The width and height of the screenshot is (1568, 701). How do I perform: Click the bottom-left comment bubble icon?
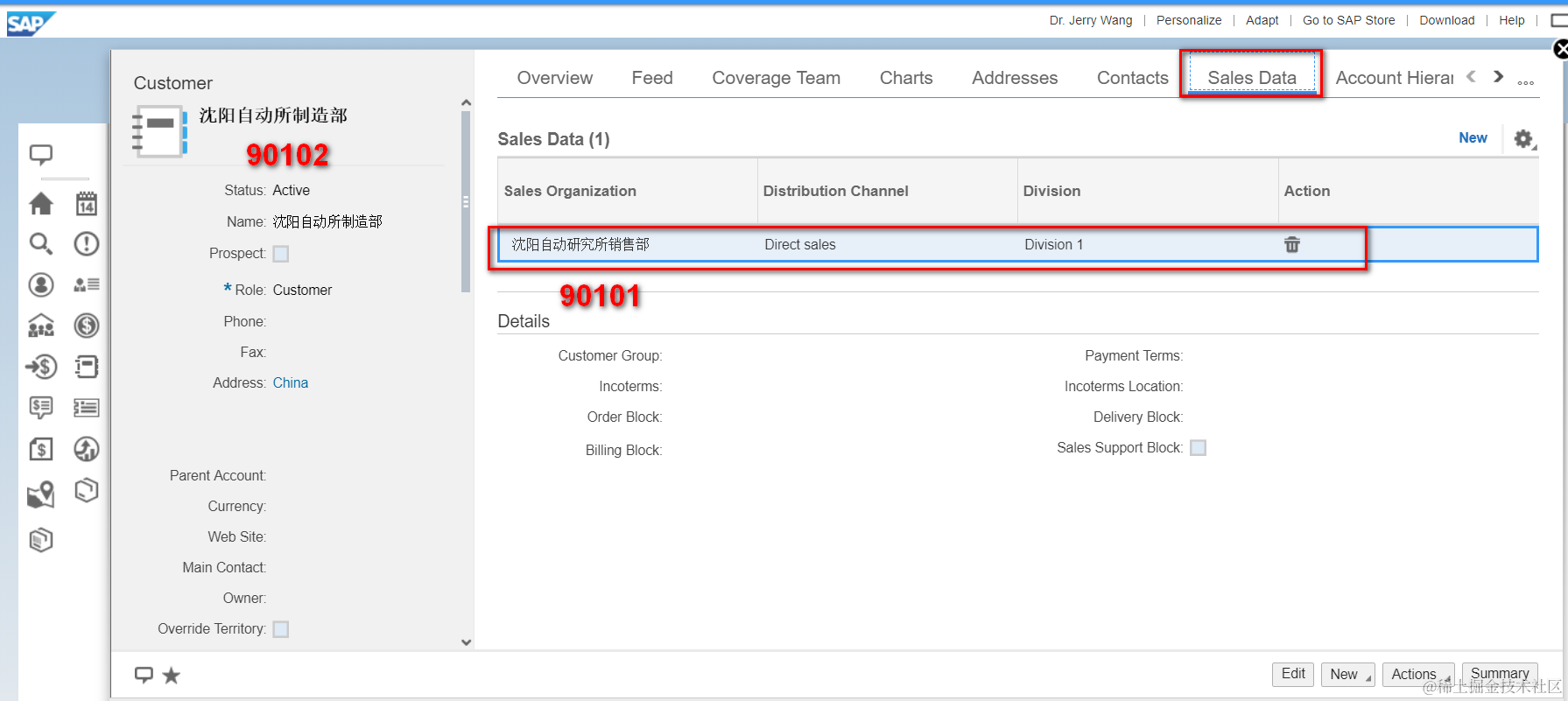[144, 675]
